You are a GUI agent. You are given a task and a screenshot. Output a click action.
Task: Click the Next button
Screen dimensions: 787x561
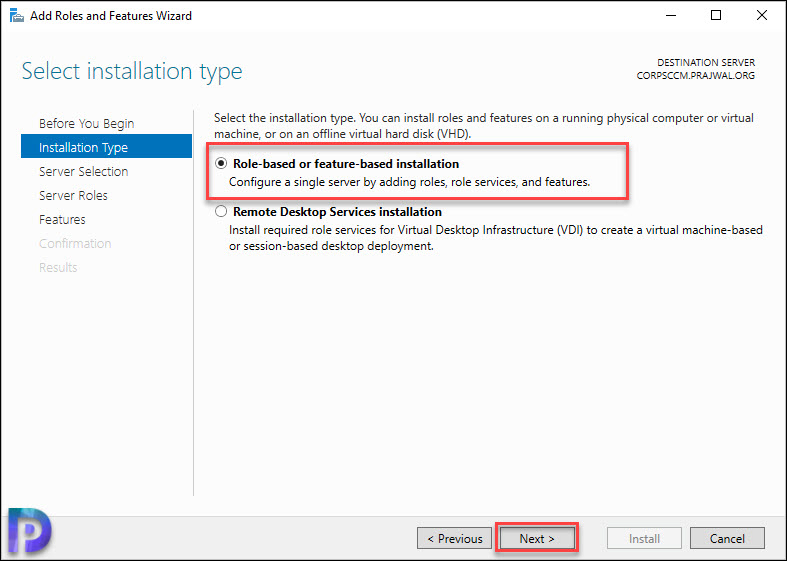click(x=537, y=538)
